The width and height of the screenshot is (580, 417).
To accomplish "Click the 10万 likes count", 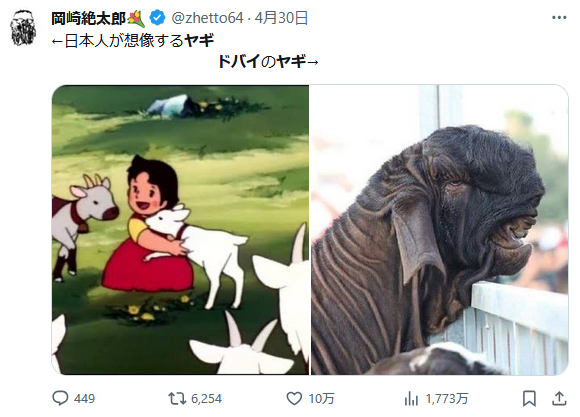I will click(321, 398).
